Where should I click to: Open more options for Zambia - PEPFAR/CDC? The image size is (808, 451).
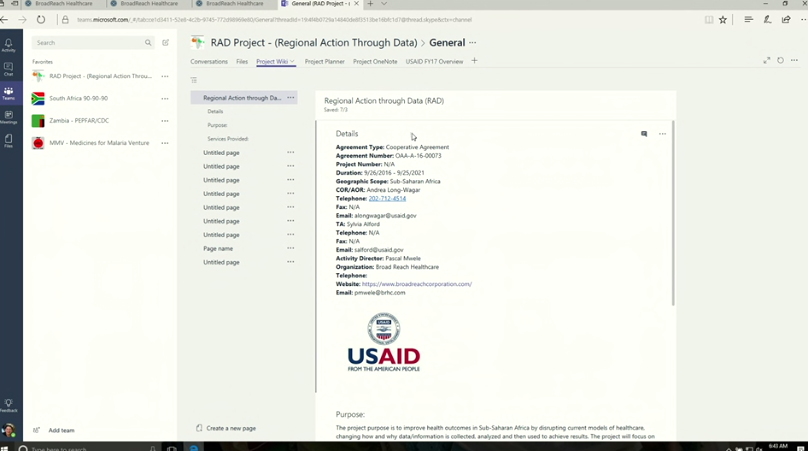pyautogui.click(x=165, y=121)
